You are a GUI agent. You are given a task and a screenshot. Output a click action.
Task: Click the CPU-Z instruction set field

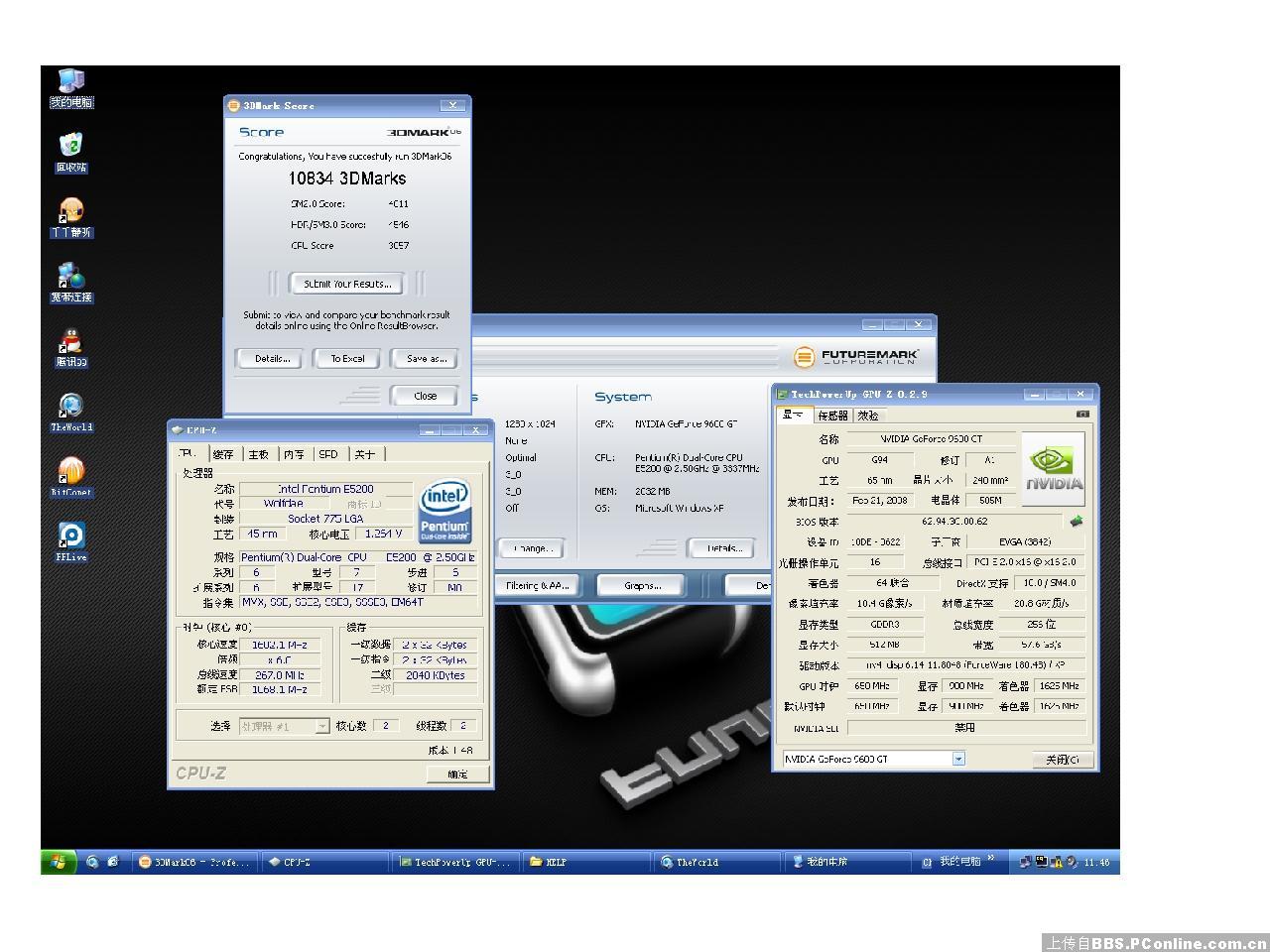358,602
